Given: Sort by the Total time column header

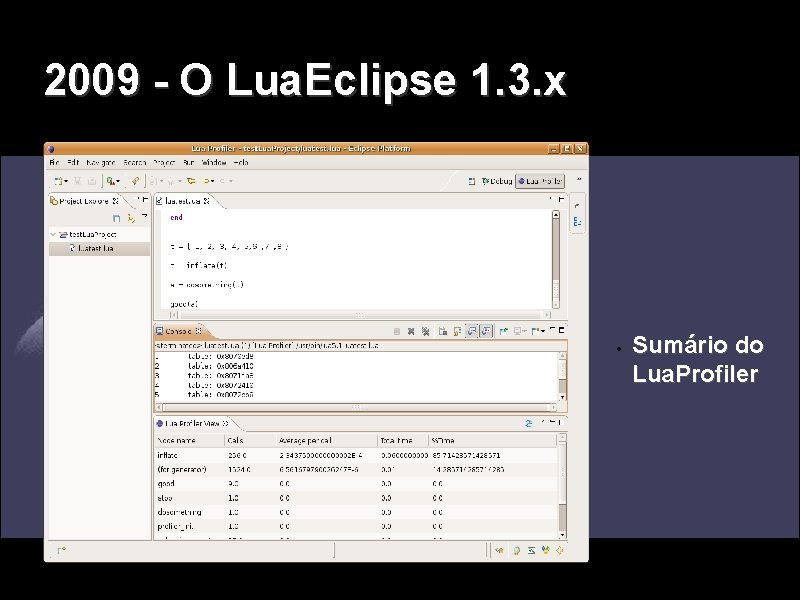Looking at the screenshot, I should pyautogui.click(x=403, y=440).
